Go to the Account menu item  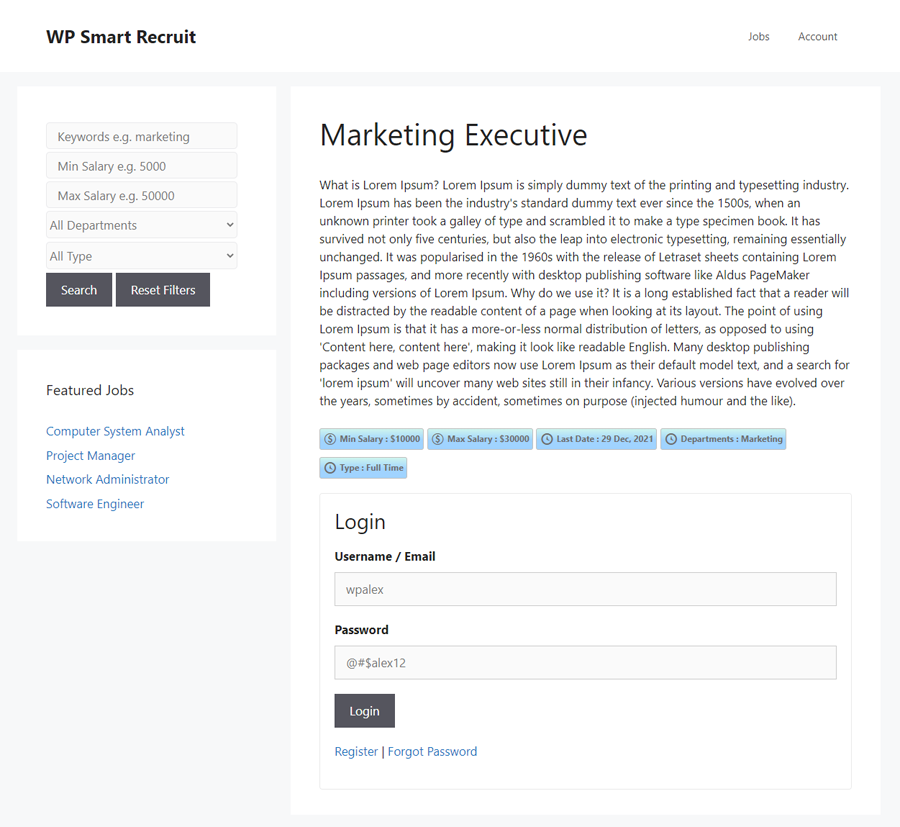[817, 37]
